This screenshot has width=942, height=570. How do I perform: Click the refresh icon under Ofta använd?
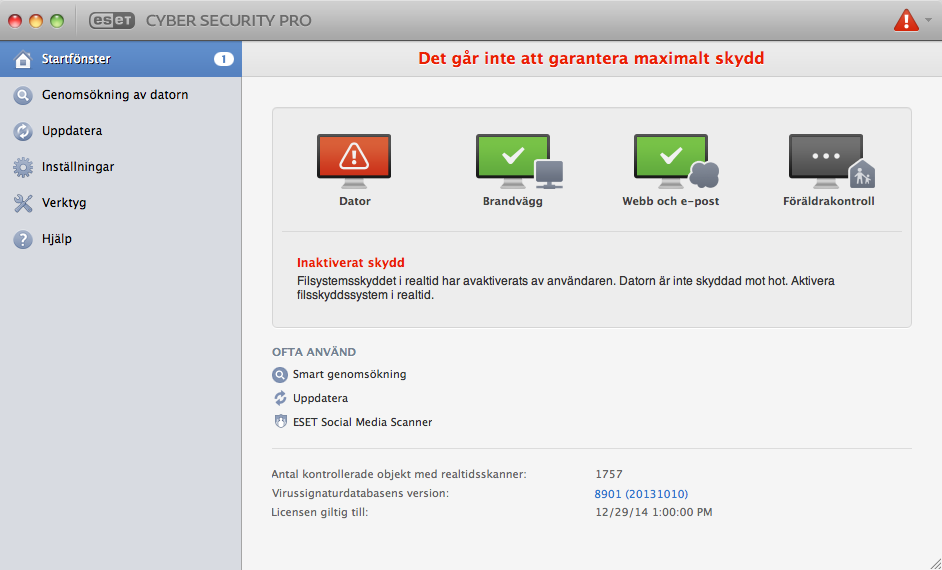pyautogui.click(x=280, y=398)
